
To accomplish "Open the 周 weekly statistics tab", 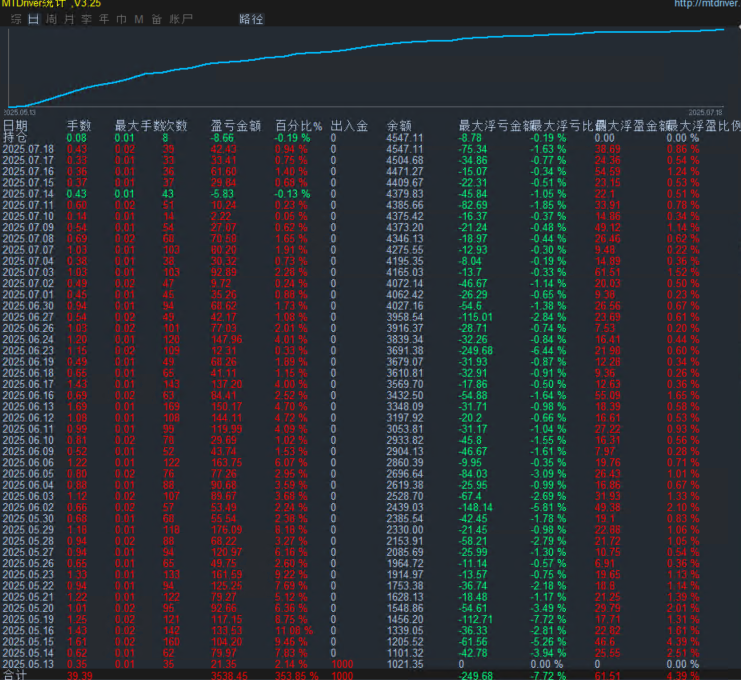I will tap(52, 19).
